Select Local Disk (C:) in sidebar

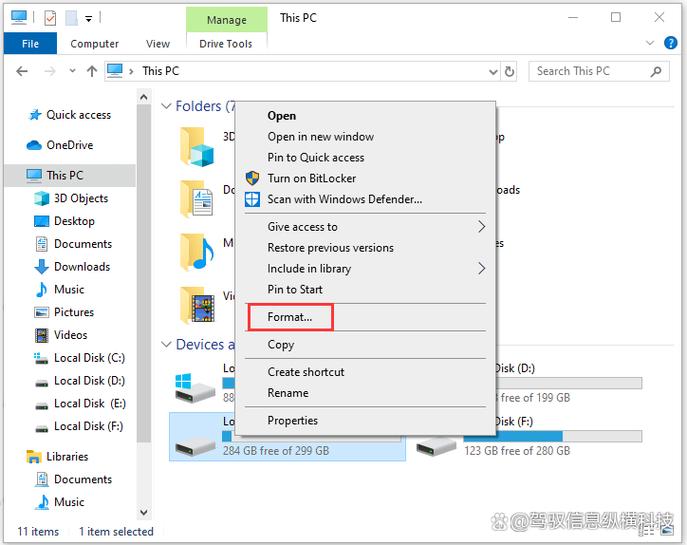pos(80,358)
